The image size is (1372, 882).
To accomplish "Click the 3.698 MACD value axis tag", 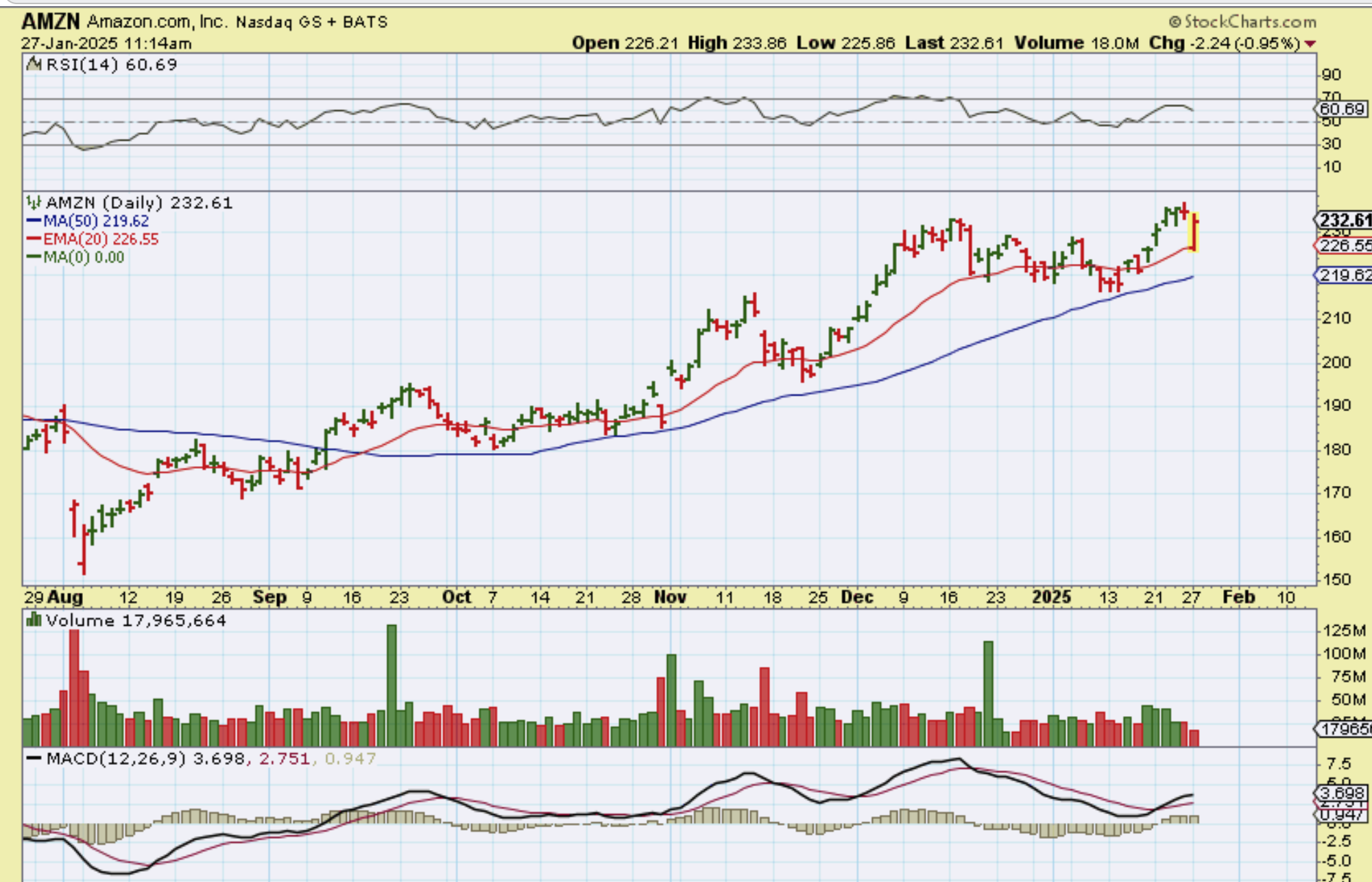I will [1342, 794].
